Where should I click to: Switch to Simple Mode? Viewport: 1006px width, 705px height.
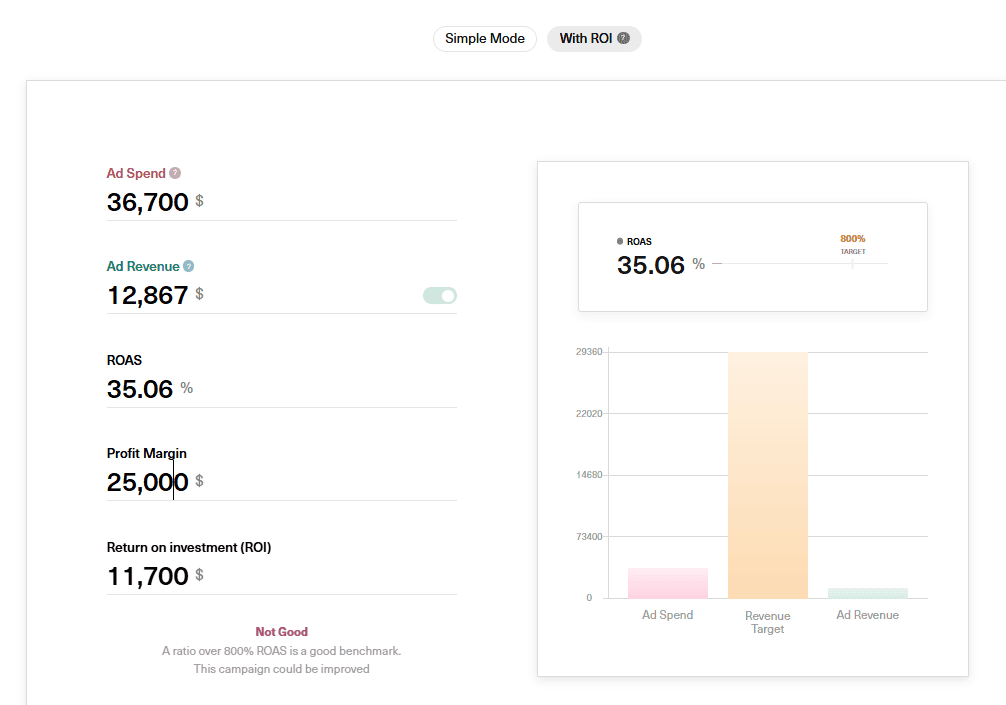tap(484, 38)
